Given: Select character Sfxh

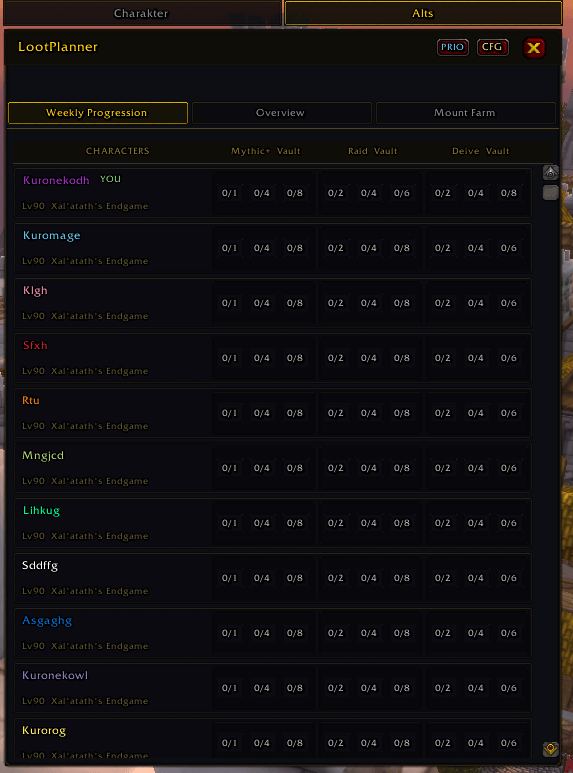Looking at the screenshot, I should pyautogui.click(x=35, y=346).
